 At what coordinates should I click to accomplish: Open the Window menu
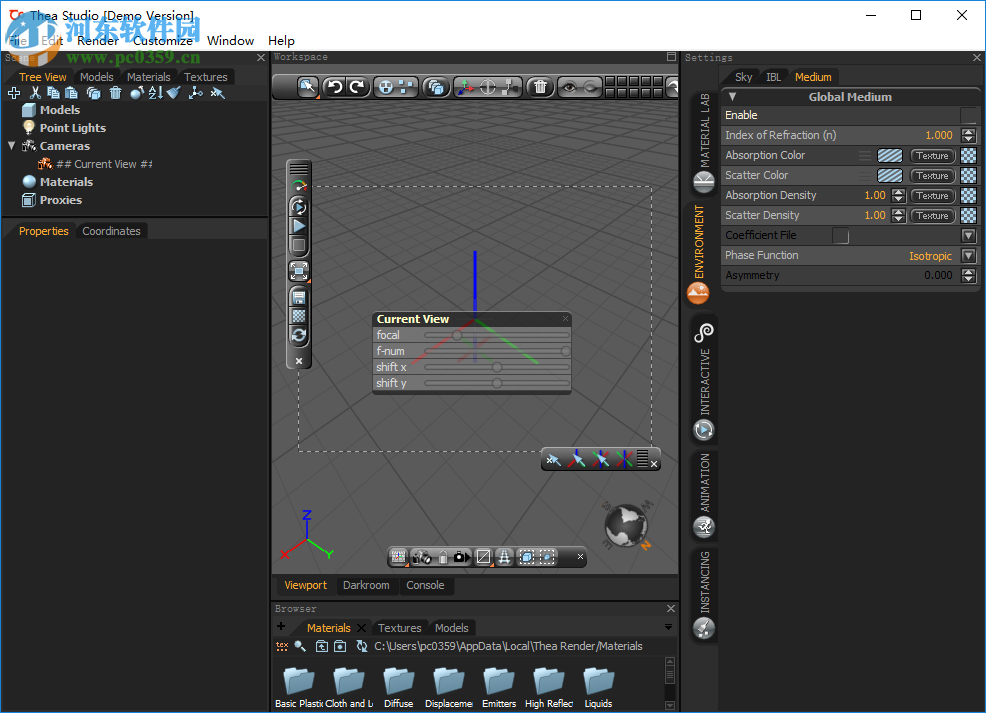(x=230, y=41)
